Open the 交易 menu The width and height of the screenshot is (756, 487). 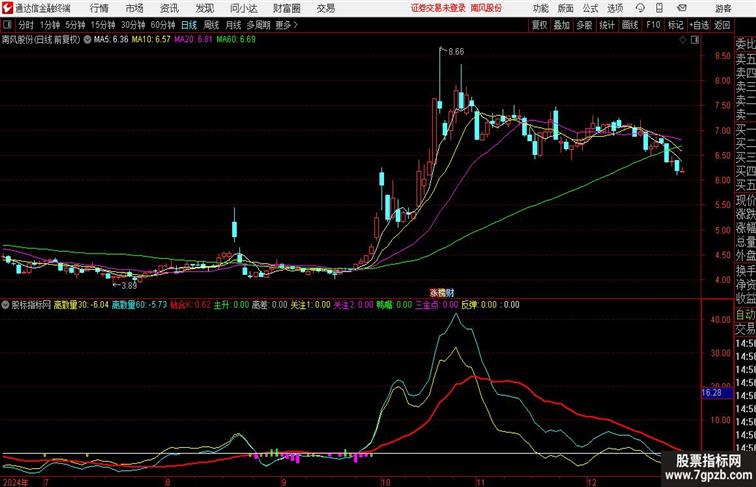click(325, 8)
